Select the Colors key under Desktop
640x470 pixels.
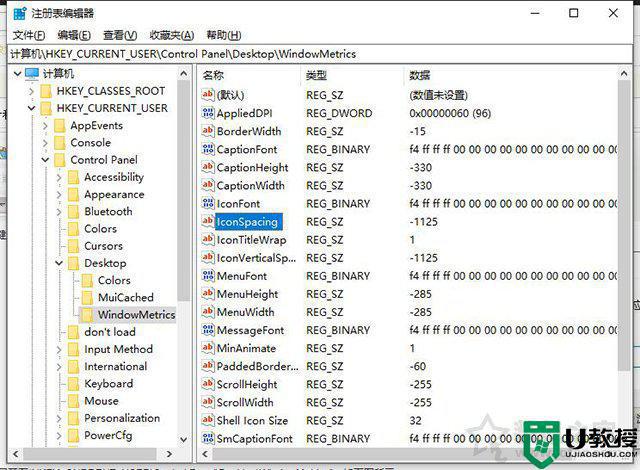(114, 280)
